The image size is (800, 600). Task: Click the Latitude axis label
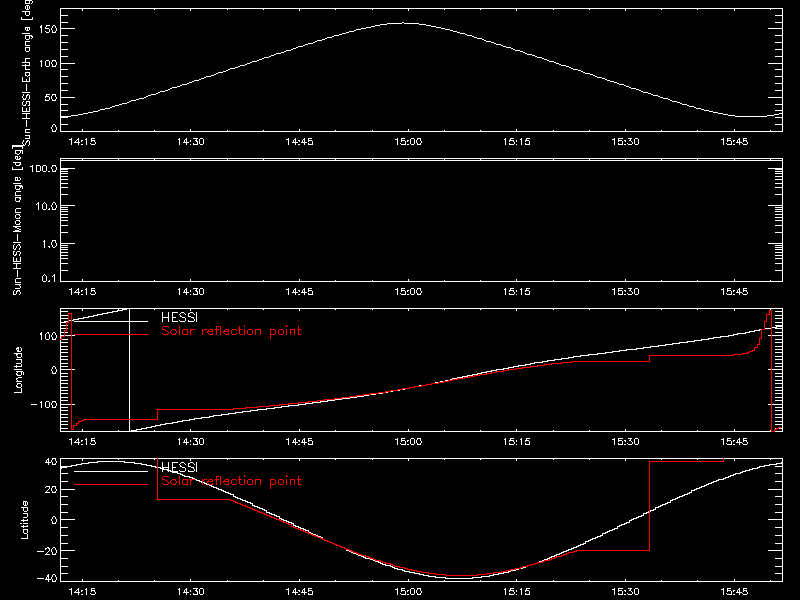(24, 520)
